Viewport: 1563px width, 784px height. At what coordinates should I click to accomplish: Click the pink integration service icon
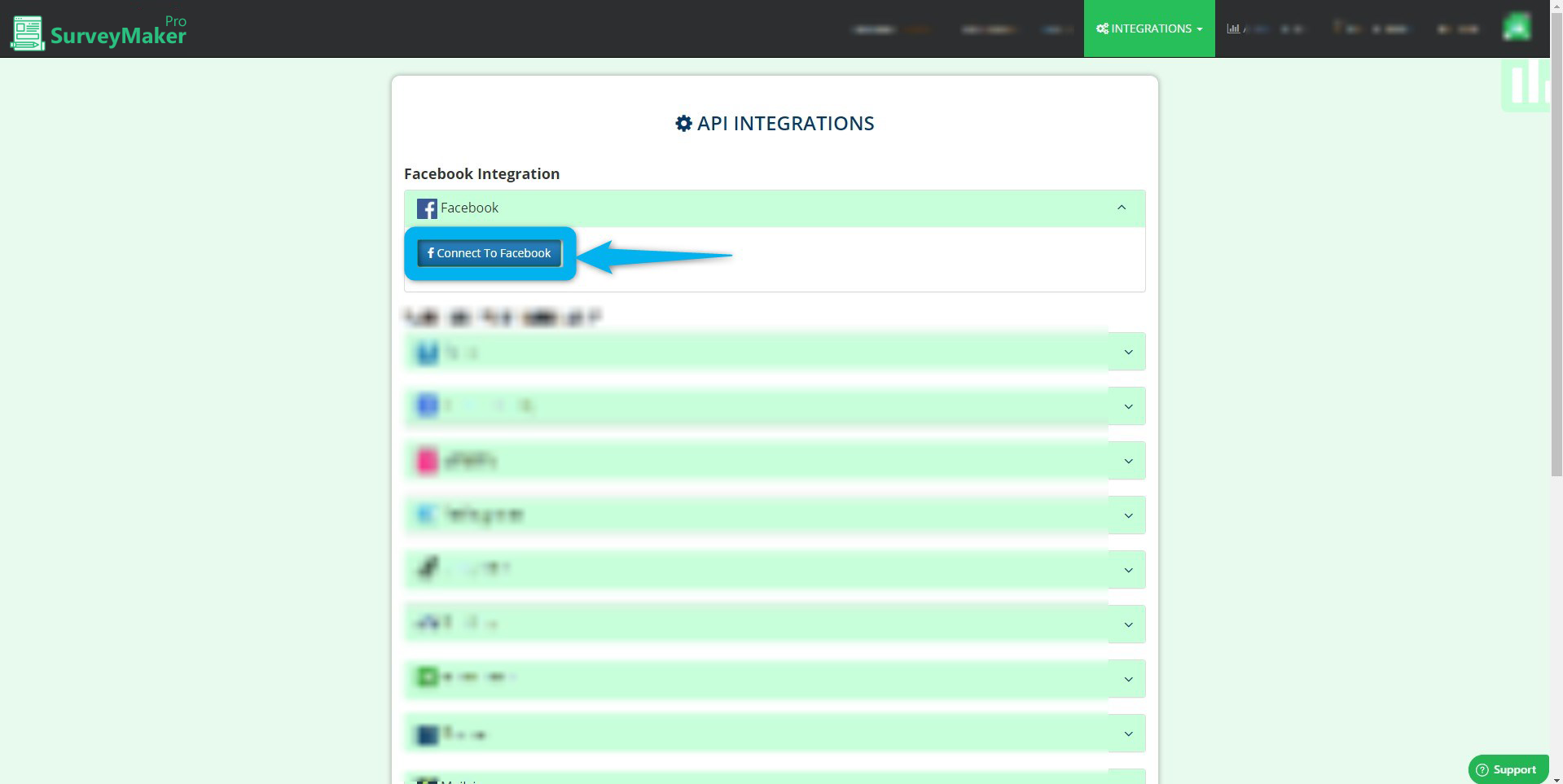[427, 460]
